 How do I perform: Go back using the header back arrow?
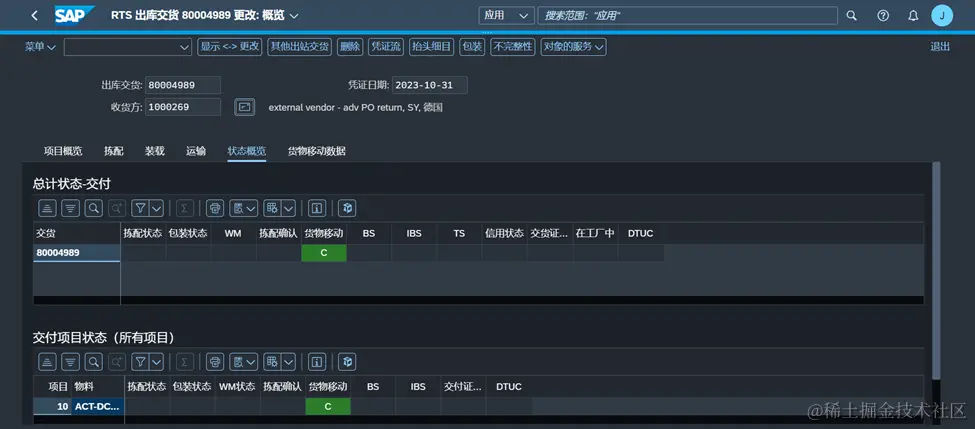point(34,16)
